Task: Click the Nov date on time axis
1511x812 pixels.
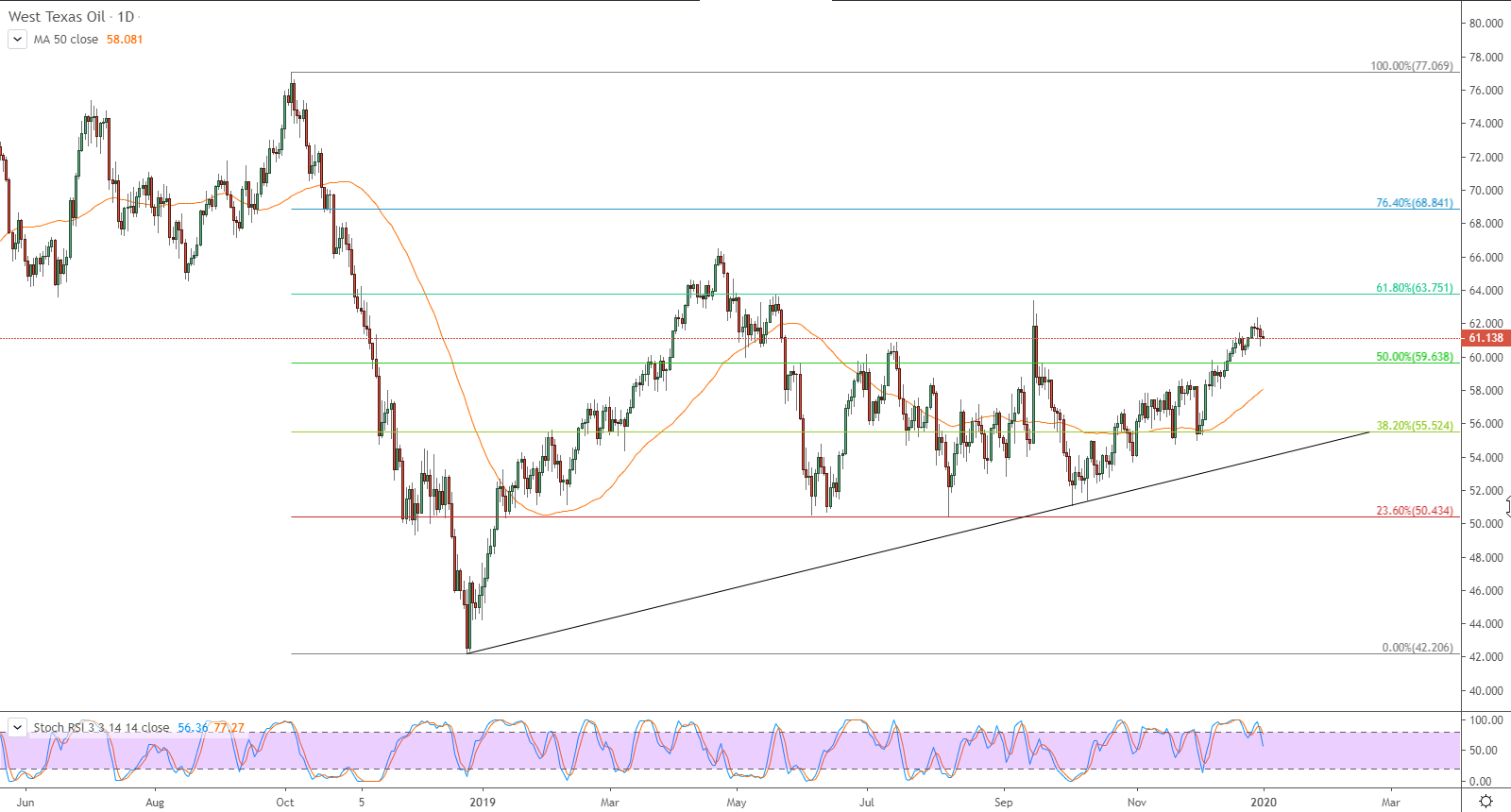Action: (1136, 803)
